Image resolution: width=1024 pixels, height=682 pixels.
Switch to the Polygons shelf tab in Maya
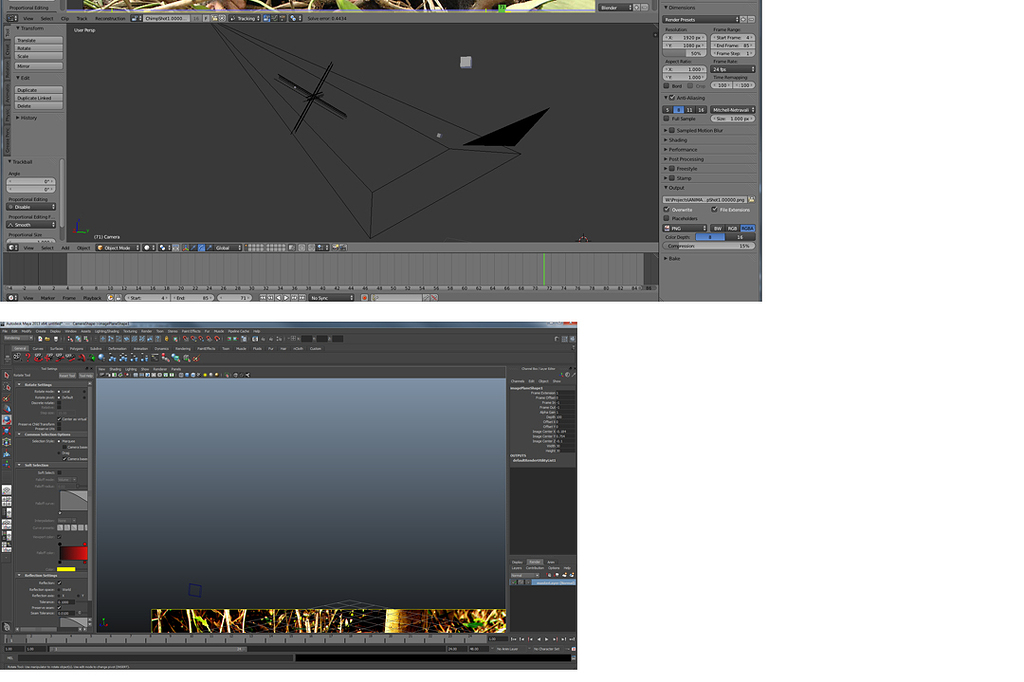pos(76,349)
